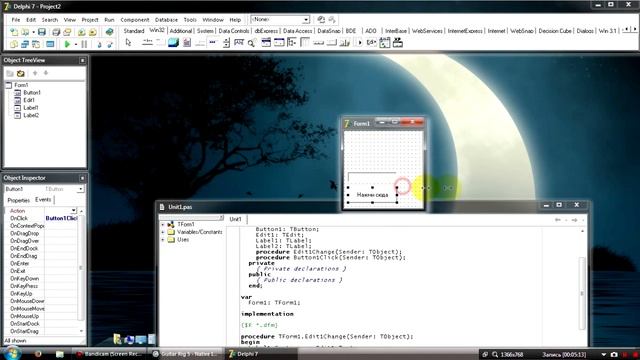Image resolution: width=640 pixels, height=360 pixels.
Task: Click the Trace Into debug icon
Action: (x=99, y=44)
